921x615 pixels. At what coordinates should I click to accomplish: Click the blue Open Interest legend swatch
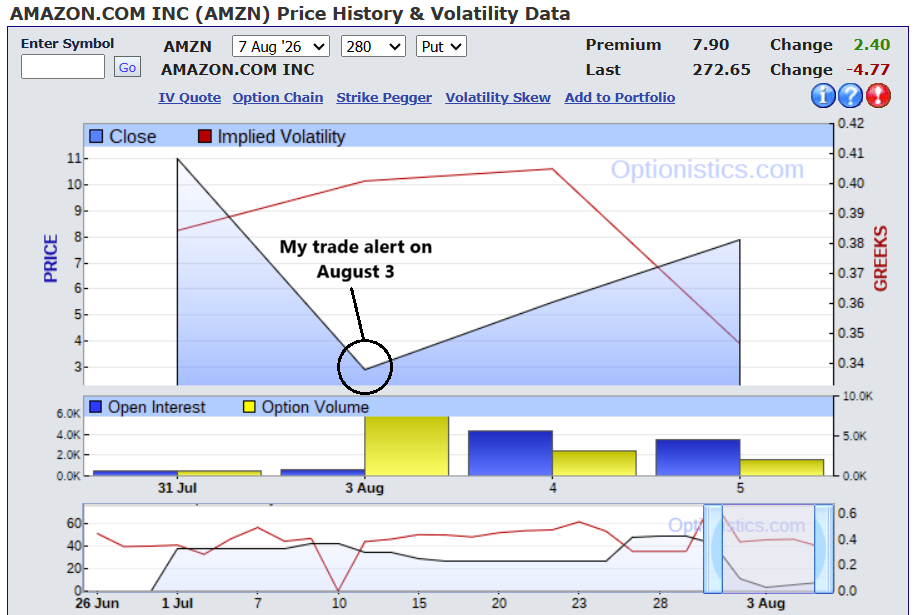pos(96,406)
